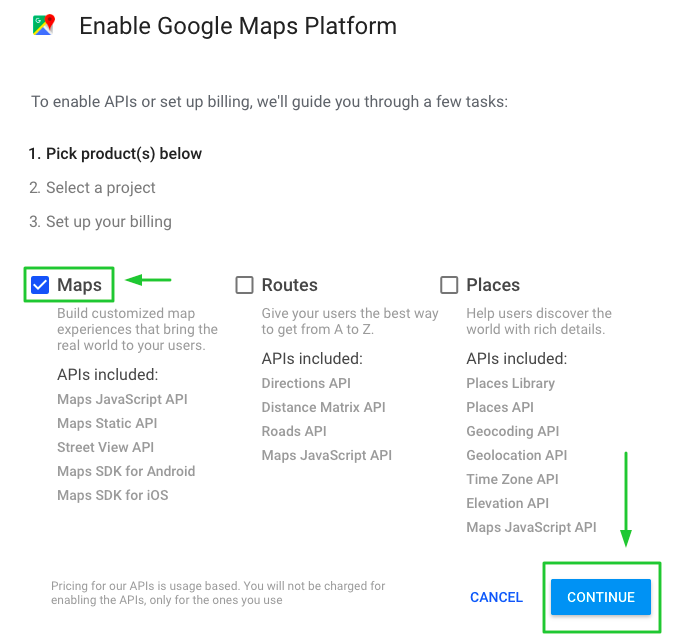Click step 2 Select a project
This screenshot has height=642, width=678.
point(93,188)
